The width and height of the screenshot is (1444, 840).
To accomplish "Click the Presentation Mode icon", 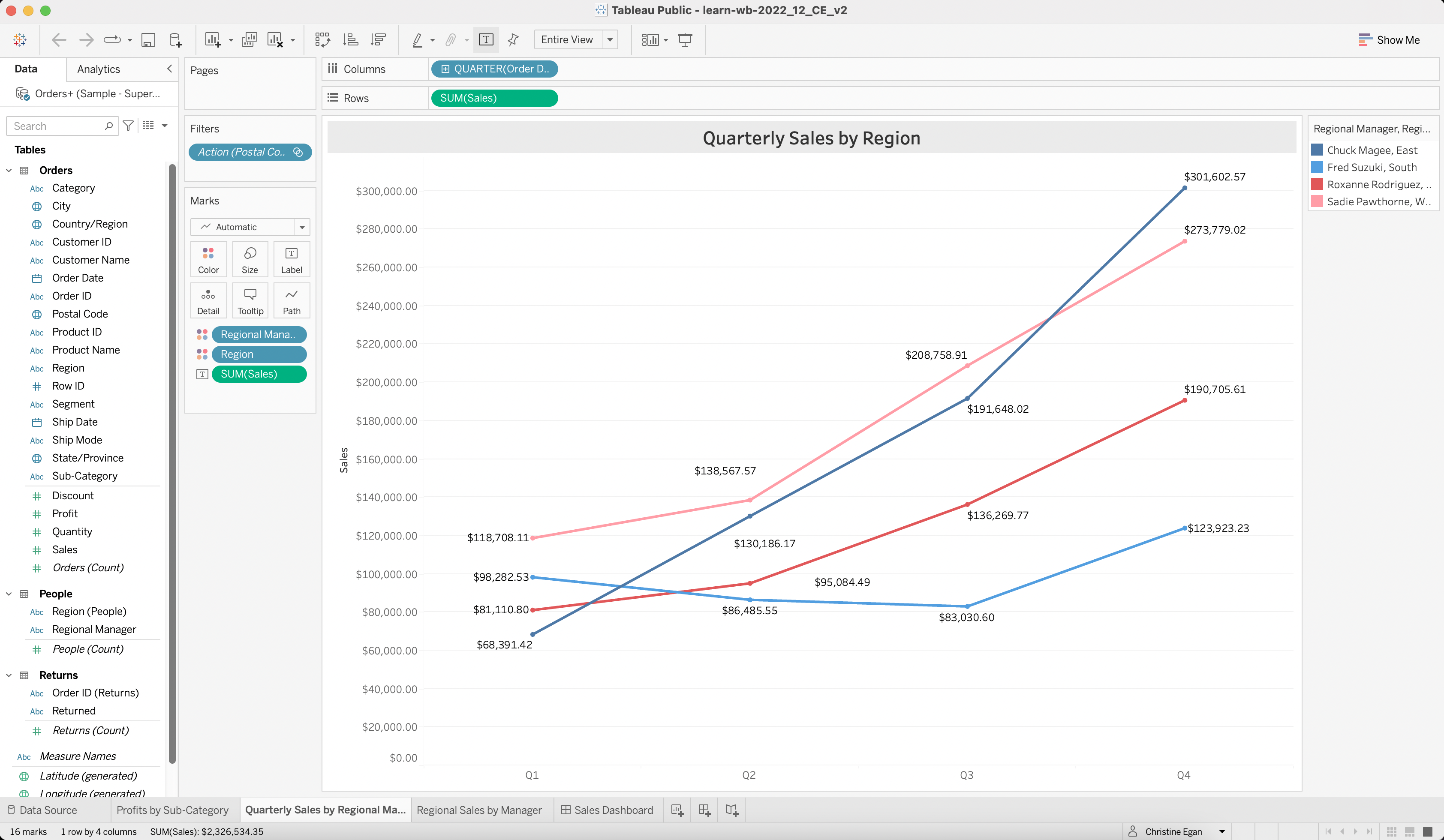I will (685, 39).
